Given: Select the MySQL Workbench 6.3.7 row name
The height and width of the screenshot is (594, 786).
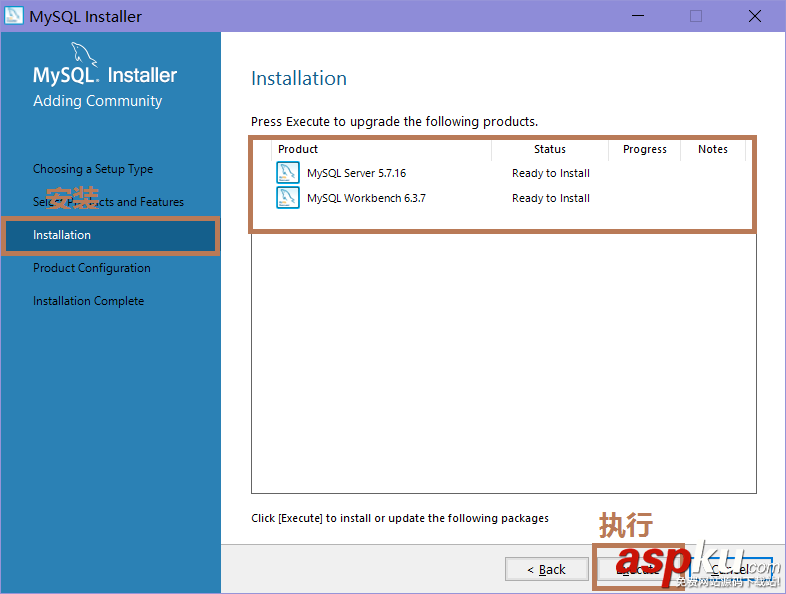Looking at the screenshot, I should tap(366, 198).
